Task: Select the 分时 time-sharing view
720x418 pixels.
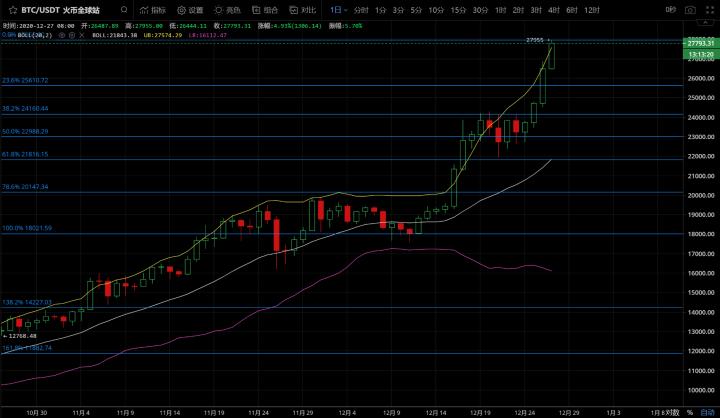Action: [361, 10]
